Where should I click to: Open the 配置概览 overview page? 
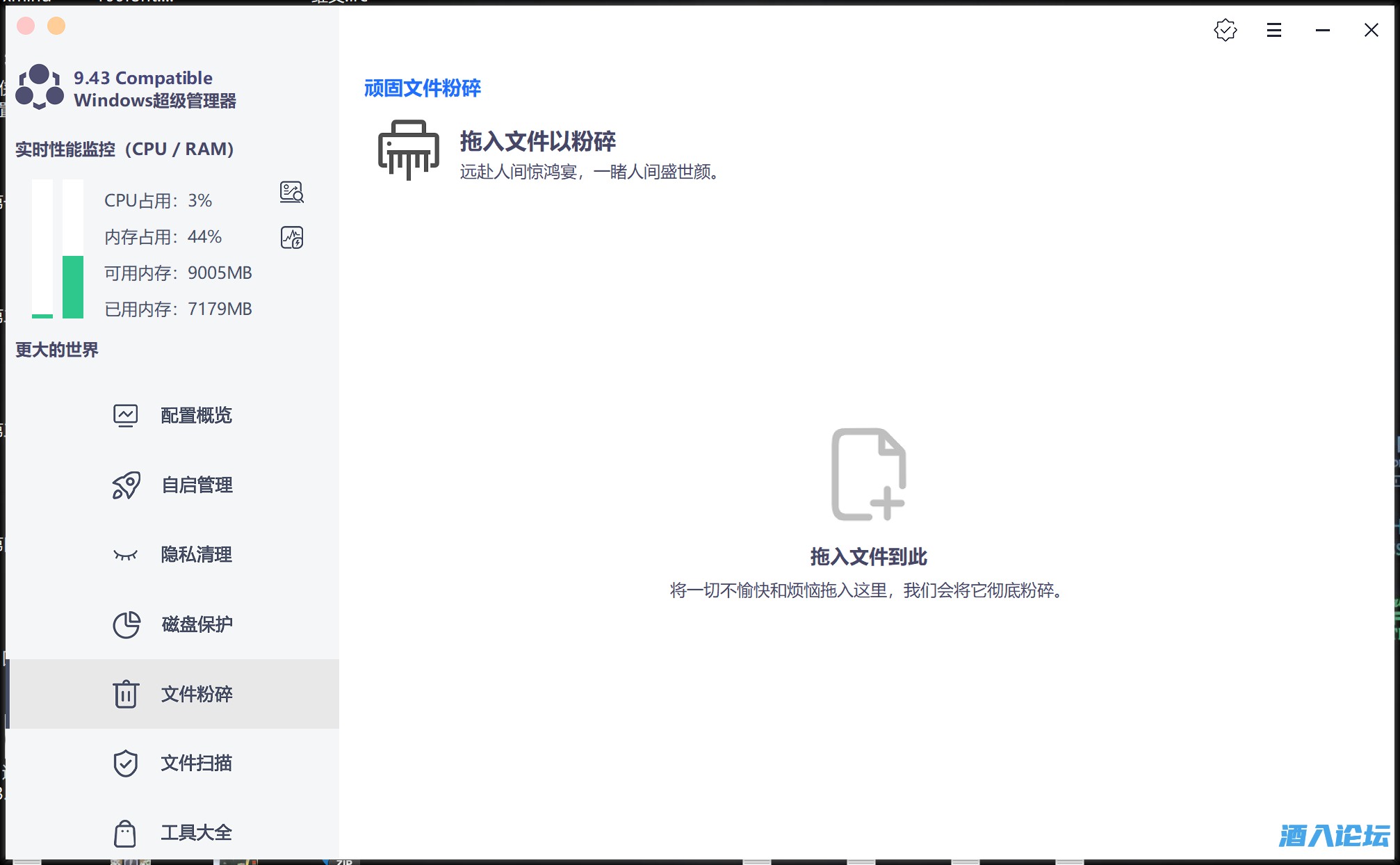pyautogui.click(x=196, y=416)
